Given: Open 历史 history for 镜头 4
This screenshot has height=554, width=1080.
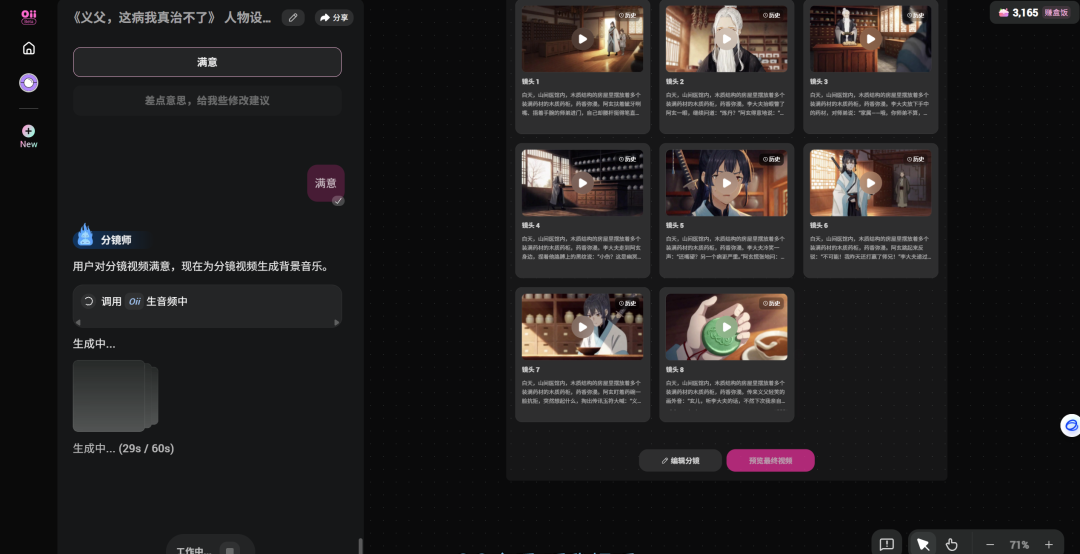Looking at the screenshot, I should click(x=627, y=159).
